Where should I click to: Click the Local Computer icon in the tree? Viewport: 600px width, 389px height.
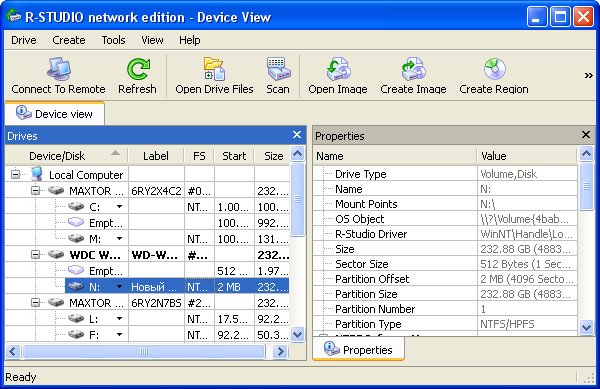pyautogui.click(x=37, y=174)
